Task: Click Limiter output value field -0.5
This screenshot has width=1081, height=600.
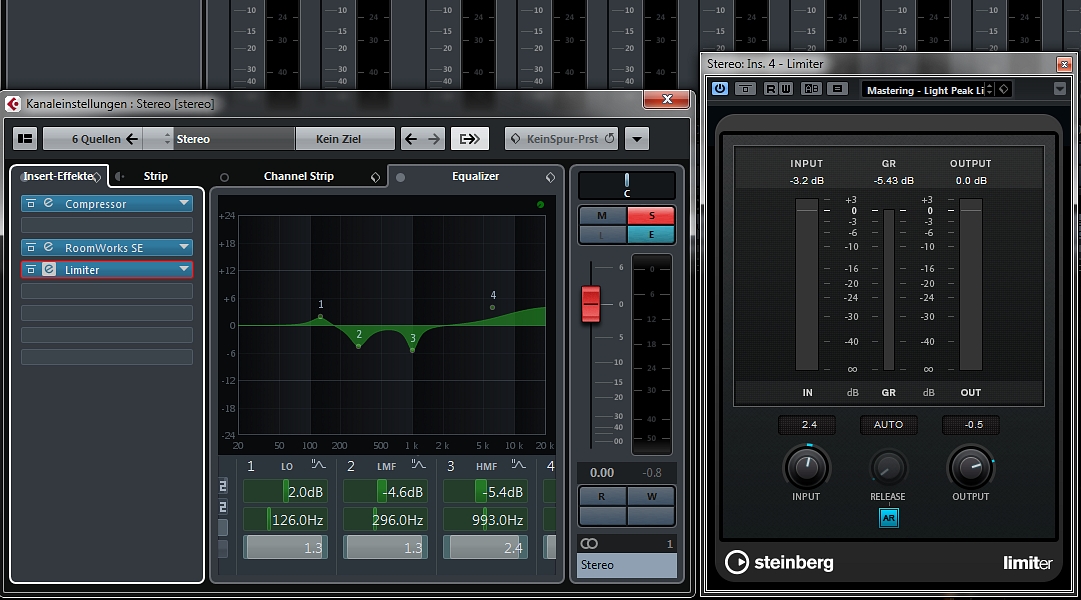Action: click(x=972, y=425)
